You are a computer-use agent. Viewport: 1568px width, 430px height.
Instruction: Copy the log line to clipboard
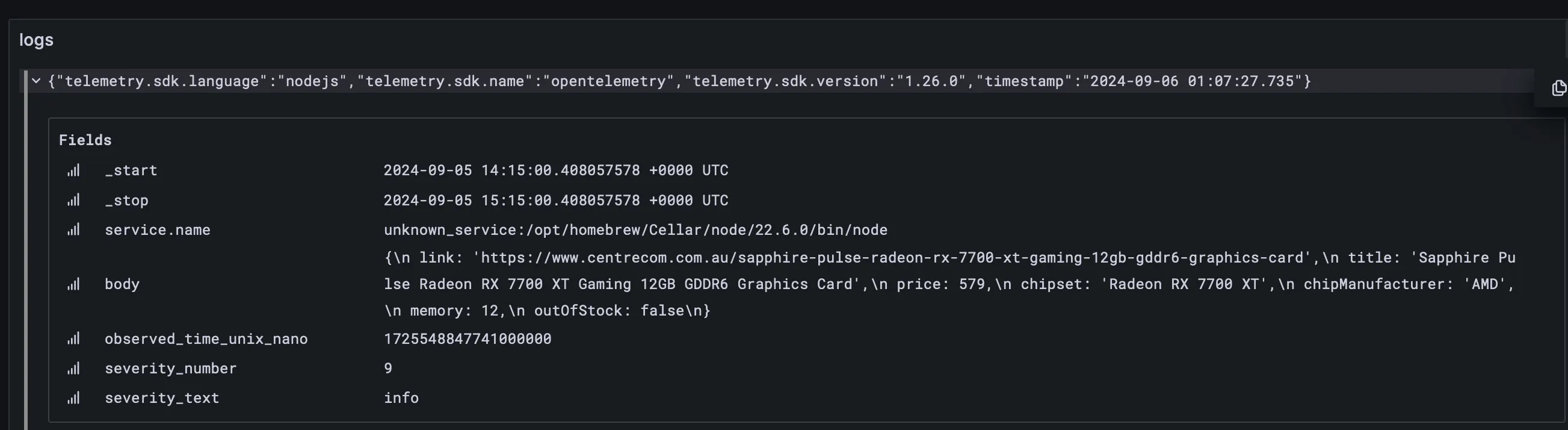click(1559, 88)
